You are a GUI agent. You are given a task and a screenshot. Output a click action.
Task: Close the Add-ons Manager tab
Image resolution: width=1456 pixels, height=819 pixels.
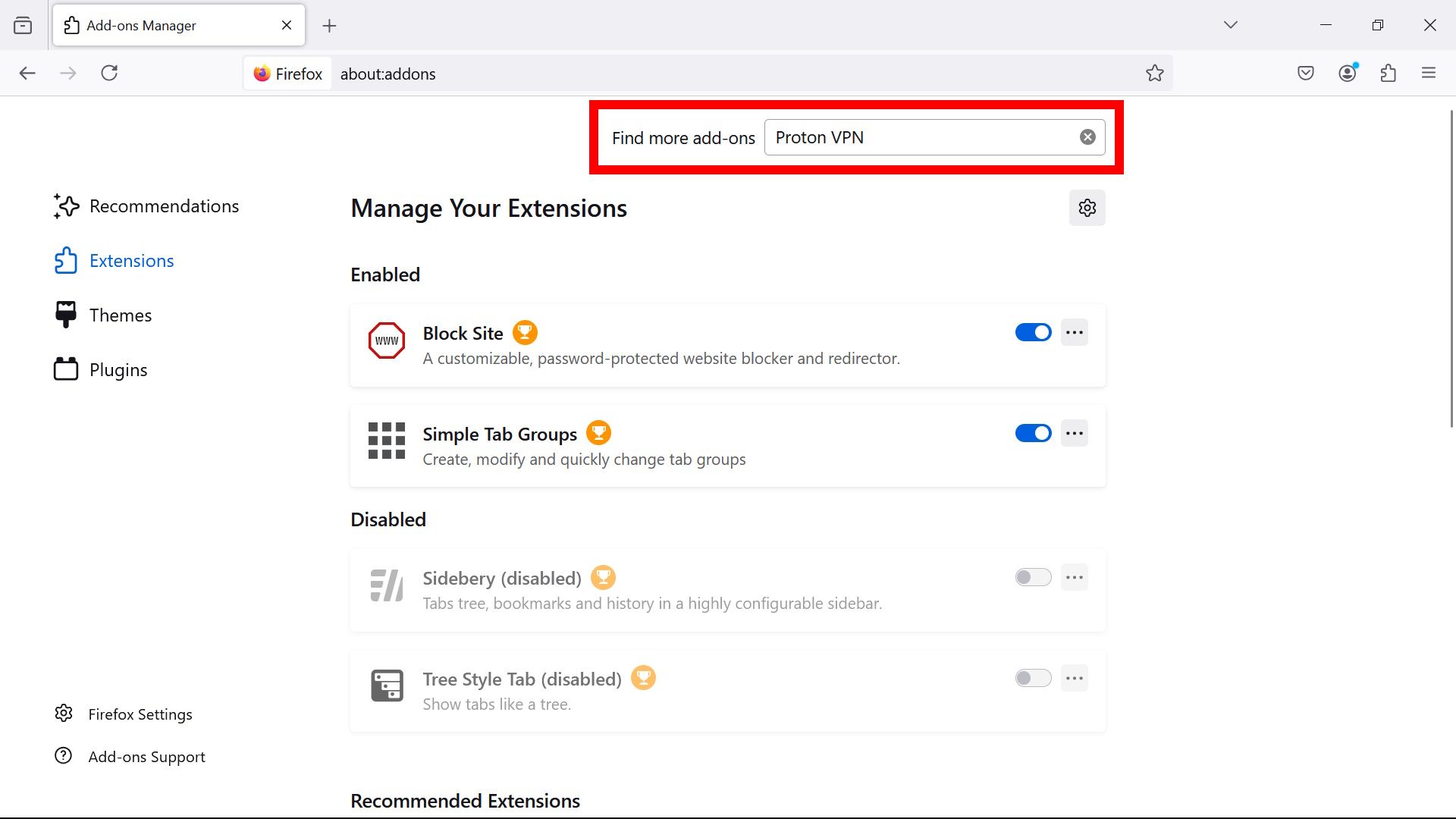click(x=287, y=26)
